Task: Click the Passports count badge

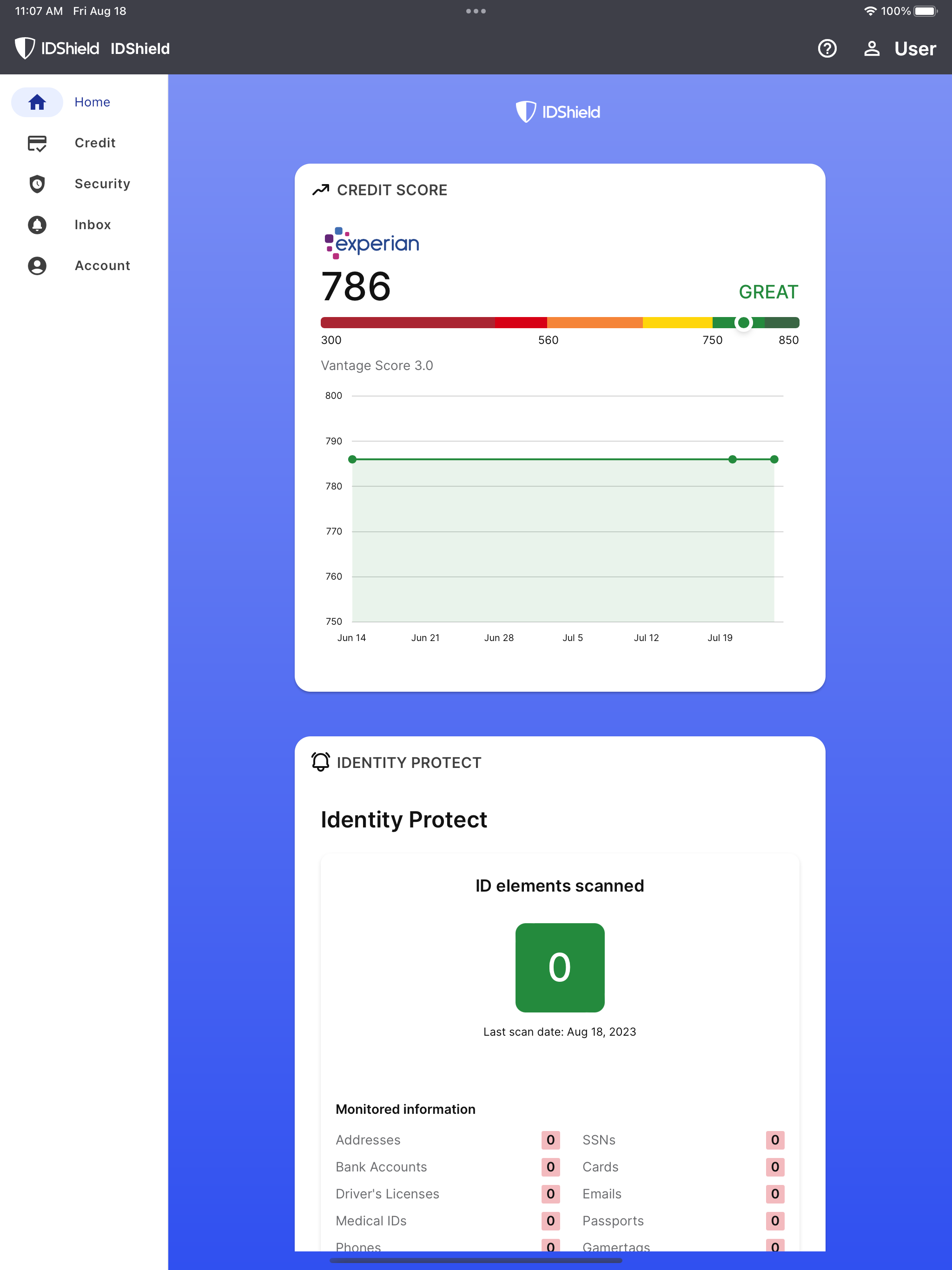Action: 774,1221
